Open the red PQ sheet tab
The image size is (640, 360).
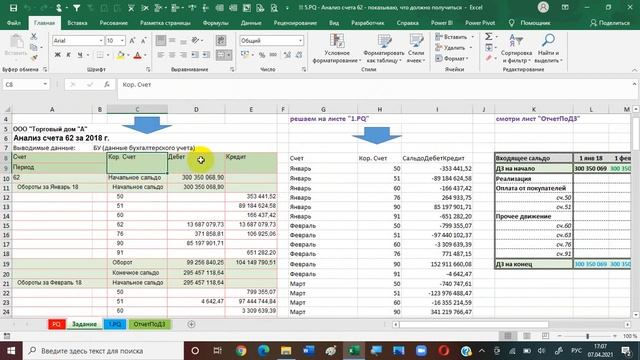[x=56, y=324]
